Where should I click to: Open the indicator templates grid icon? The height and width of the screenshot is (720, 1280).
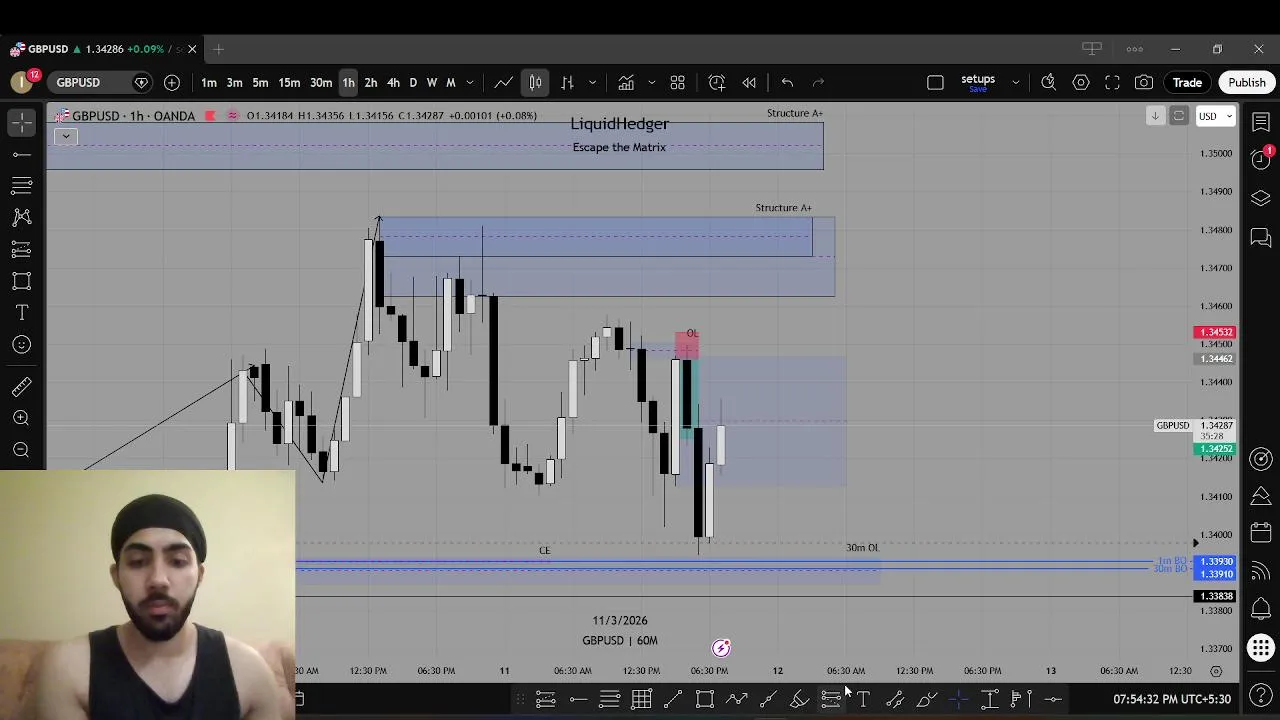point(677,82)
